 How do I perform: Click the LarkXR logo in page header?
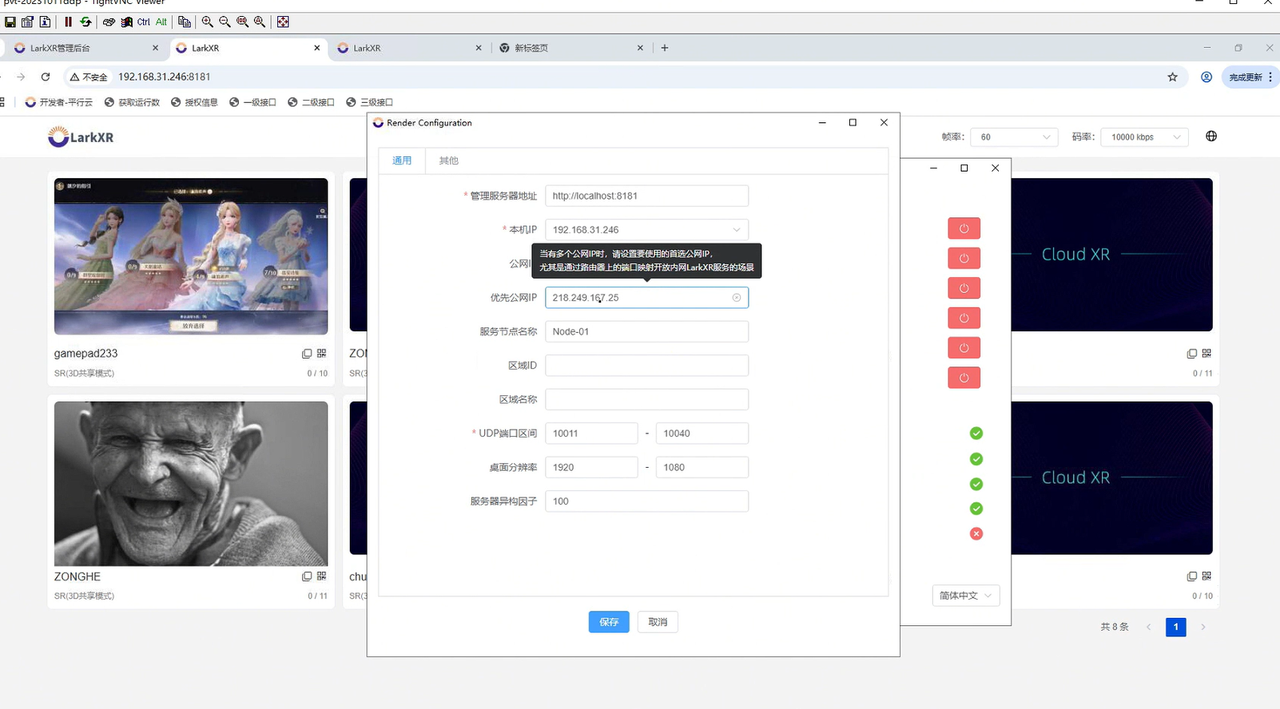(x=81, y=137)
